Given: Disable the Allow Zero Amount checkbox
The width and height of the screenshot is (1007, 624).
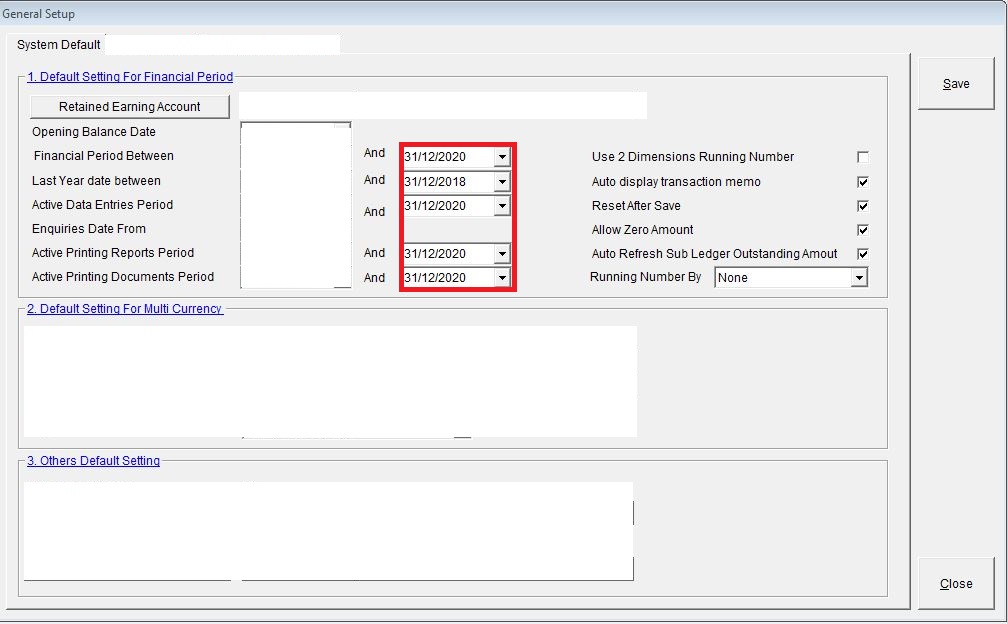Looking at the screenshot, I should [863, 230].
